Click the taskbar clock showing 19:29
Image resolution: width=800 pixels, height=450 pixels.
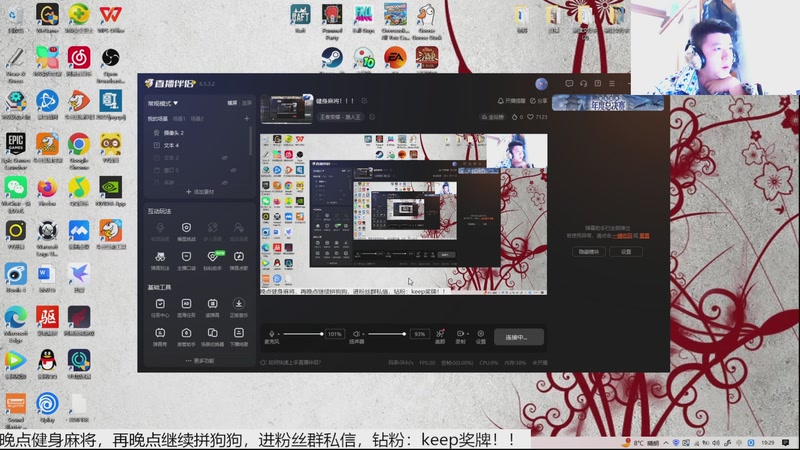point(768,443)
